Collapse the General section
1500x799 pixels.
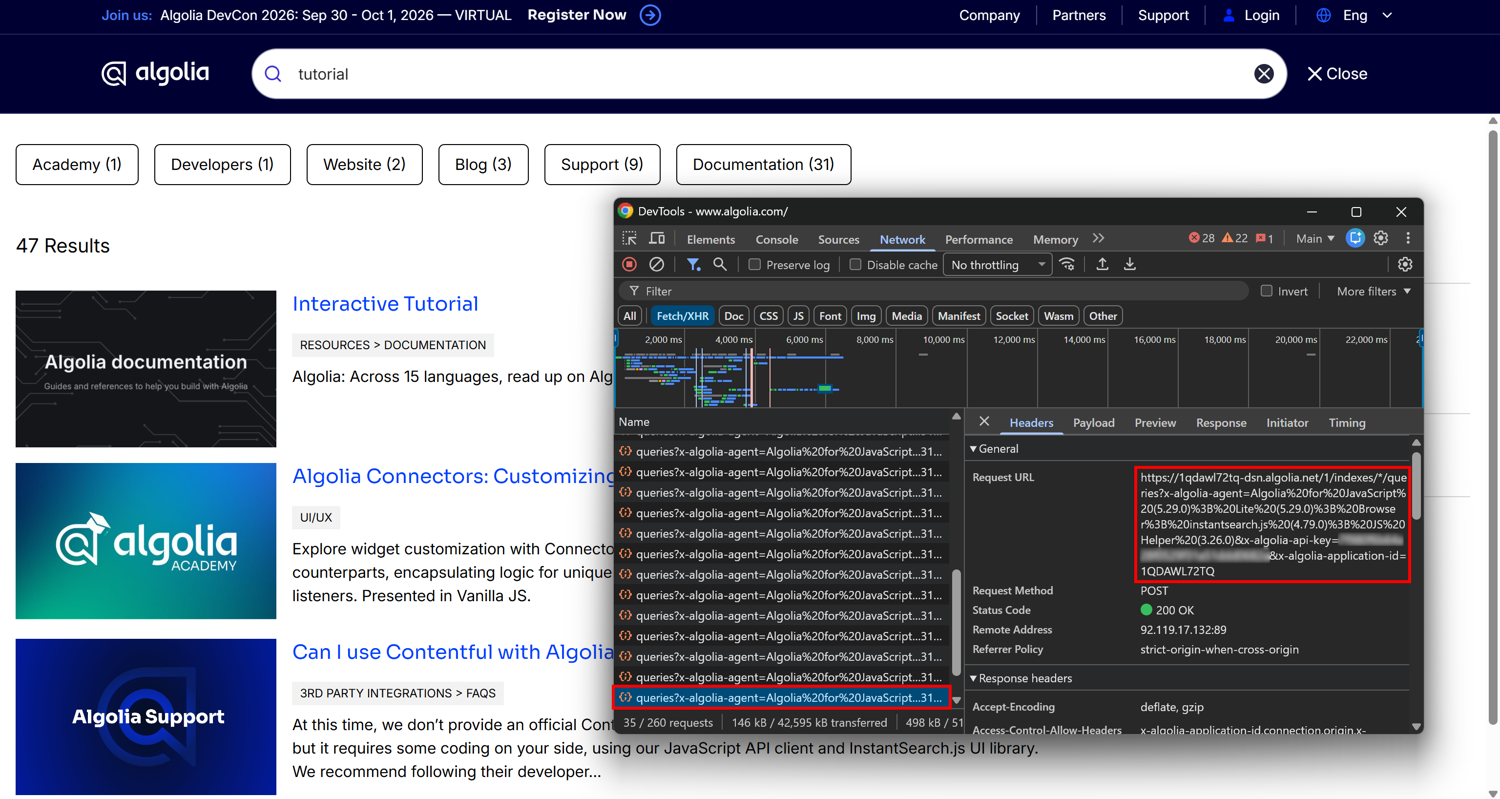point(995,449)
